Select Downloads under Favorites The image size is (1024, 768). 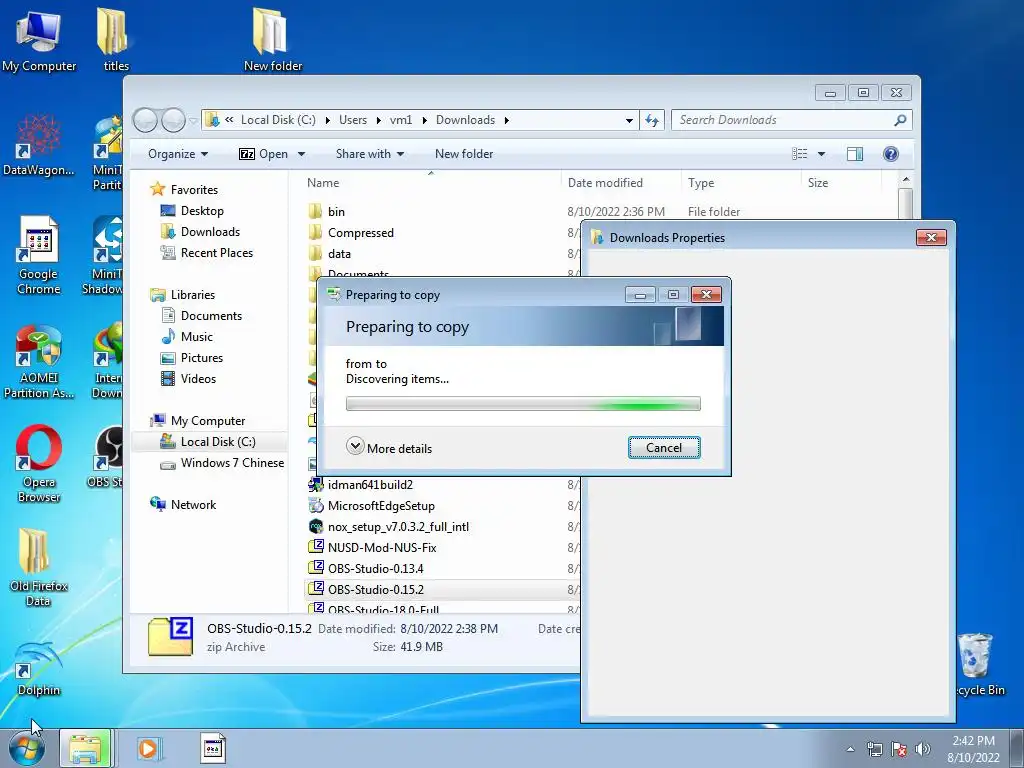coord(200,232)
